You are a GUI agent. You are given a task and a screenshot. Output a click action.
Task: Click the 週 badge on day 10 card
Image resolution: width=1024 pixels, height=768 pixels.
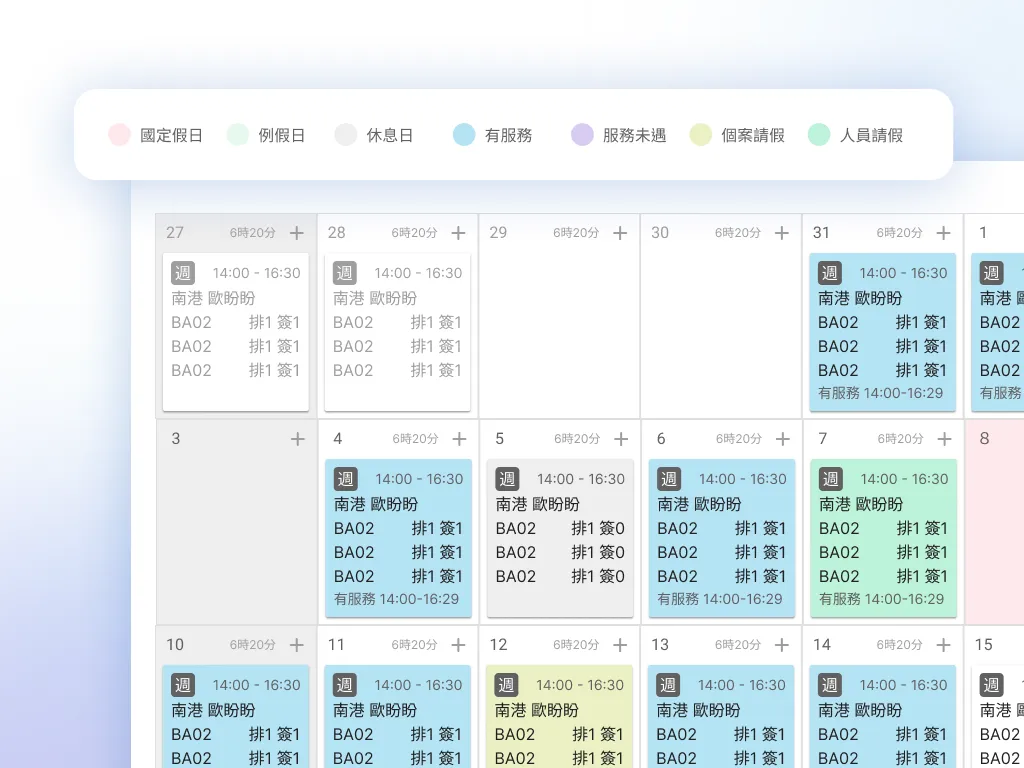(183, 685)
